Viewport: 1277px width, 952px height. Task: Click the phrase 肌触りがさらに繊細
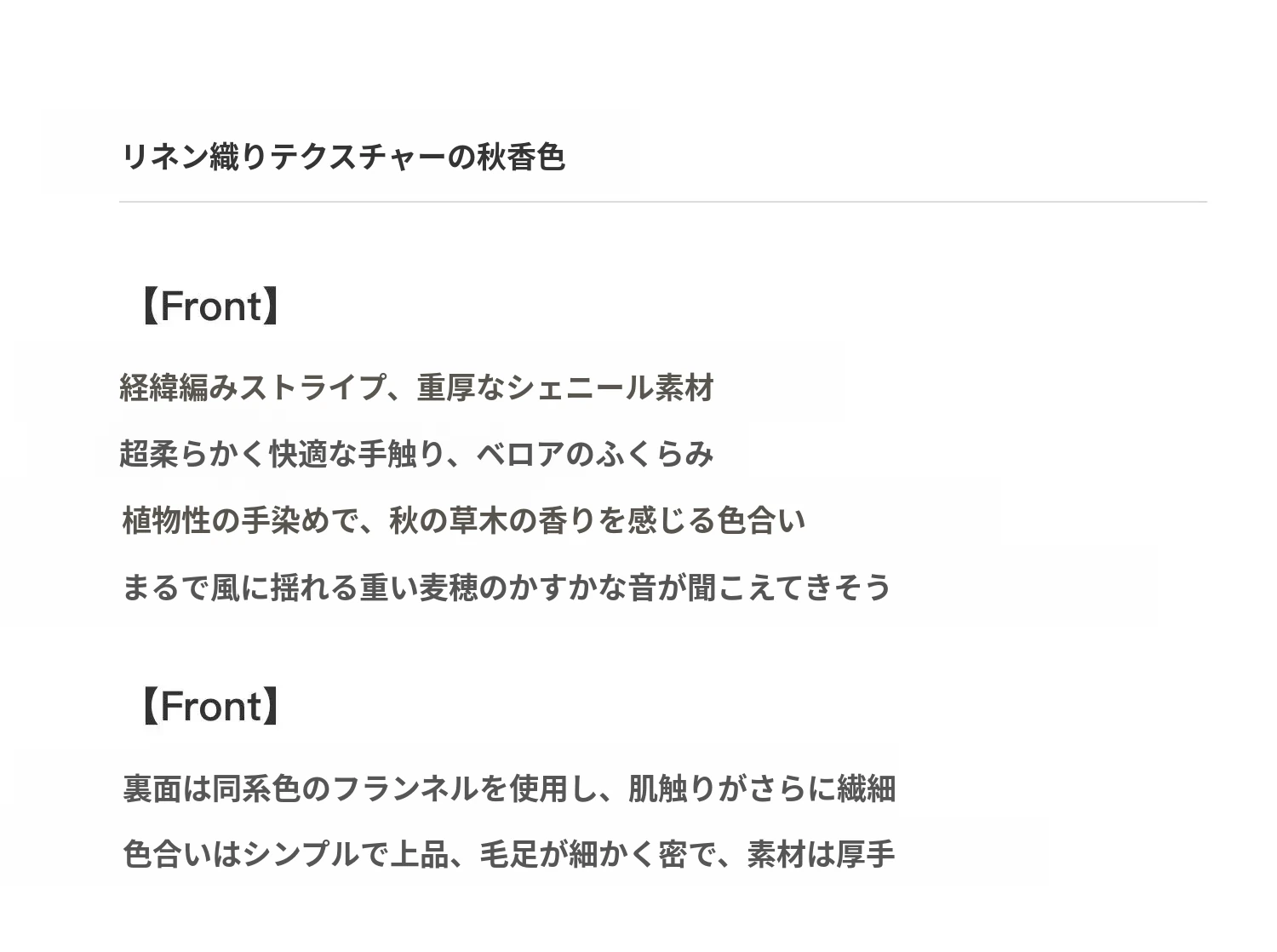(761, 789)
